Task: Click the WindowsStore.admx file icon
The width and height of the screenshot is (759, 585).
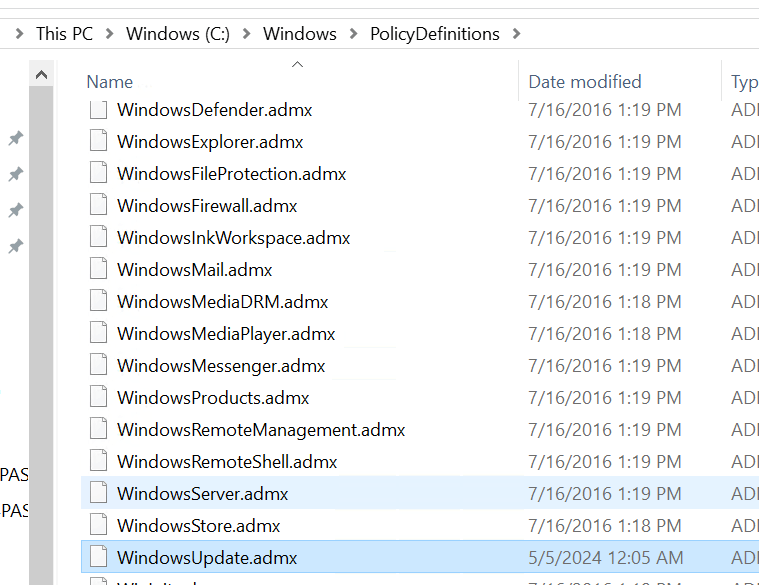Action: (98, 525)
